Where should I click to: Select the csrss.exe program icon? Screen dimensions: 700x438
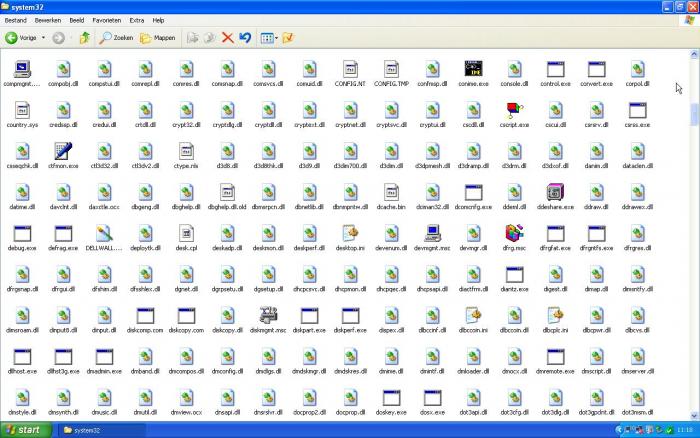point(638,110)
